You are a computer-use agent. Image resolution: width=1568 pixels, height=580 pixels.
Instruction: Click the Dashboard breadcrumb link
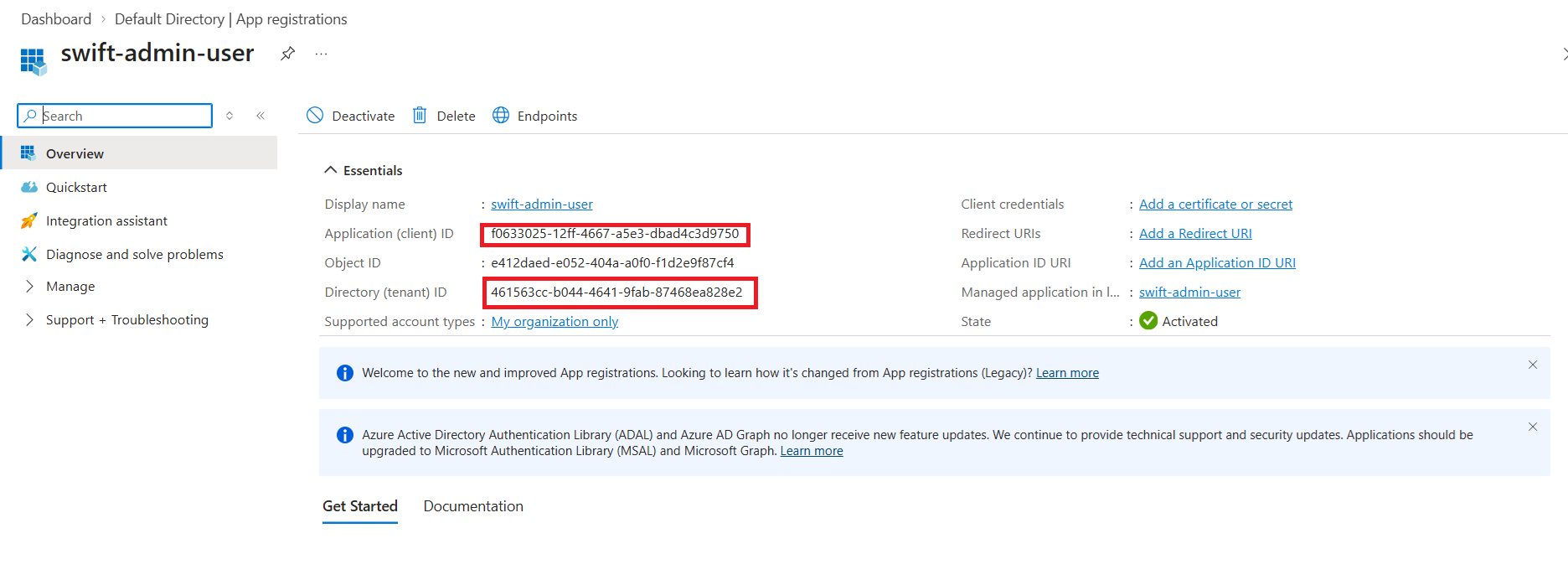(x=56, y=19)
